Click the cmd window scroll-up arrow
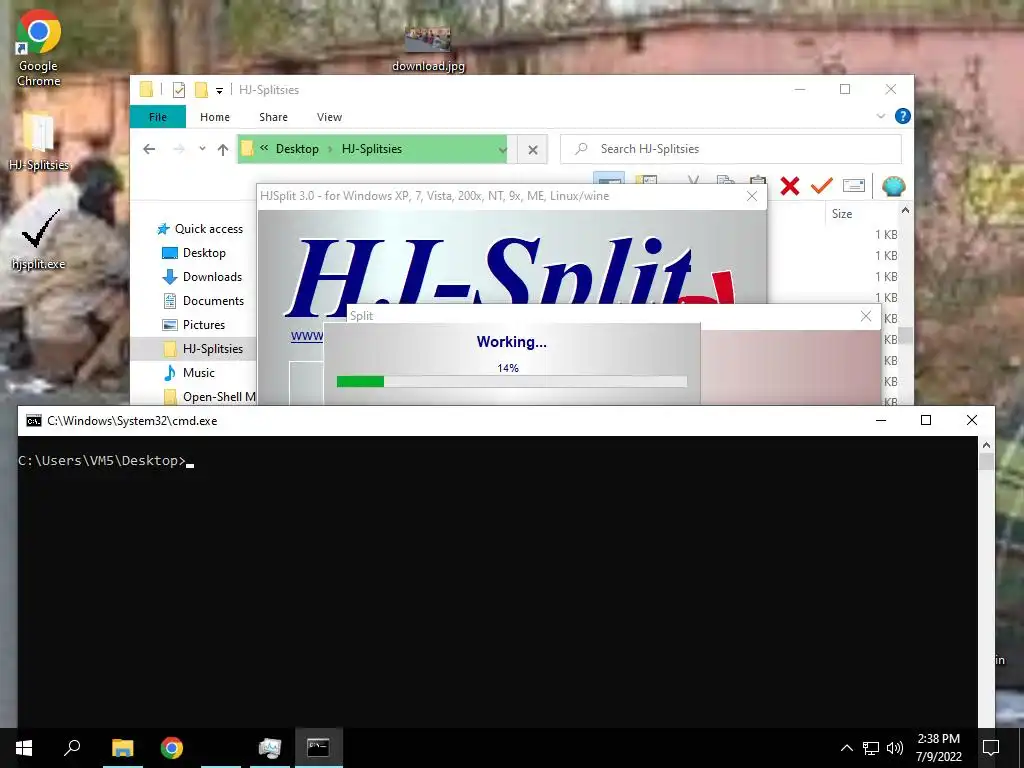 (986, 445)
